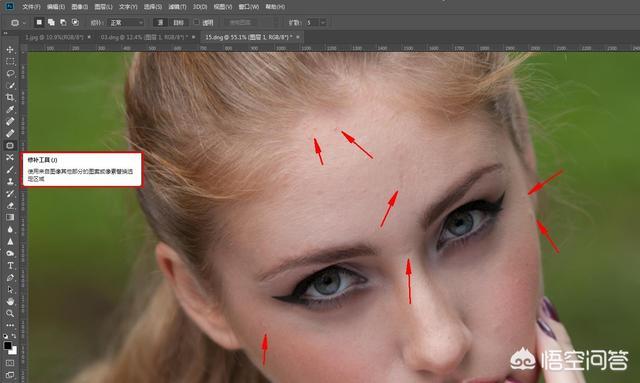Open the 帮助(H) menu

(x=275, y=7)
